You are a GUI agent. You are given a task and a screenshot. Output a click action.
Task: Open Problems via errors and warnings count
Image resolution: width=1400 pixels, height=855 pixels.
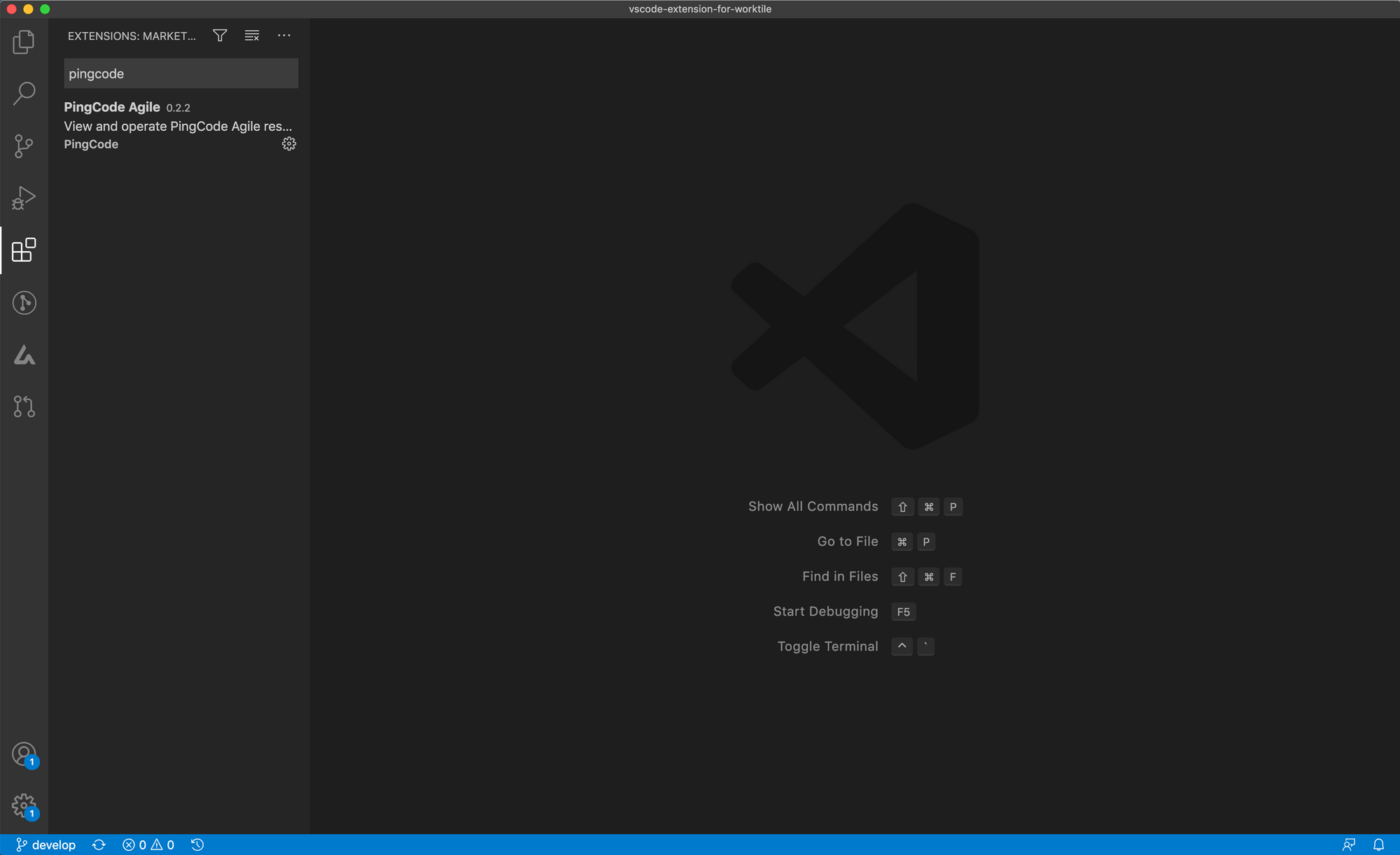click(x=148, y=845)
